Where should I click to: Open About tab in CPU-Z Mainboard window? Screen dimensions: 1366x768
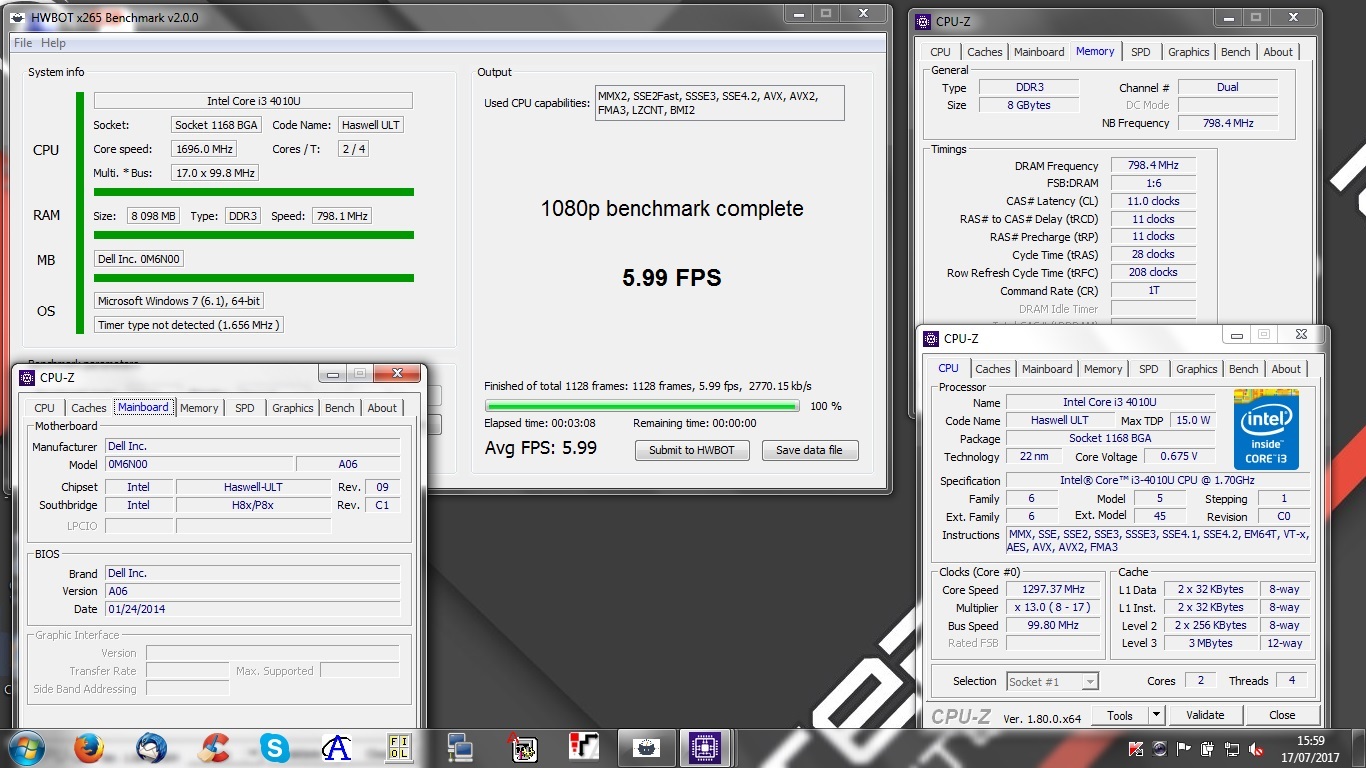coord(382,408)
